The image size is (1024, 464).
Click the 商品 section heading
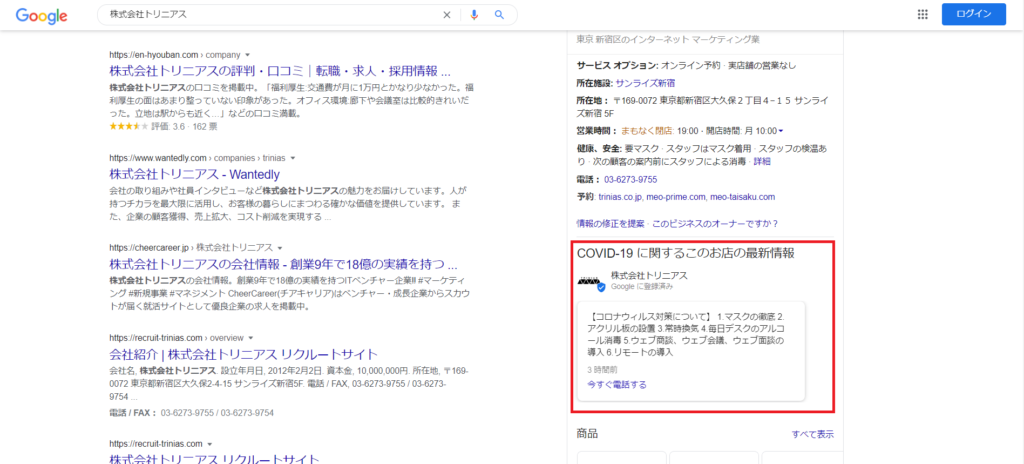(587, 433)
